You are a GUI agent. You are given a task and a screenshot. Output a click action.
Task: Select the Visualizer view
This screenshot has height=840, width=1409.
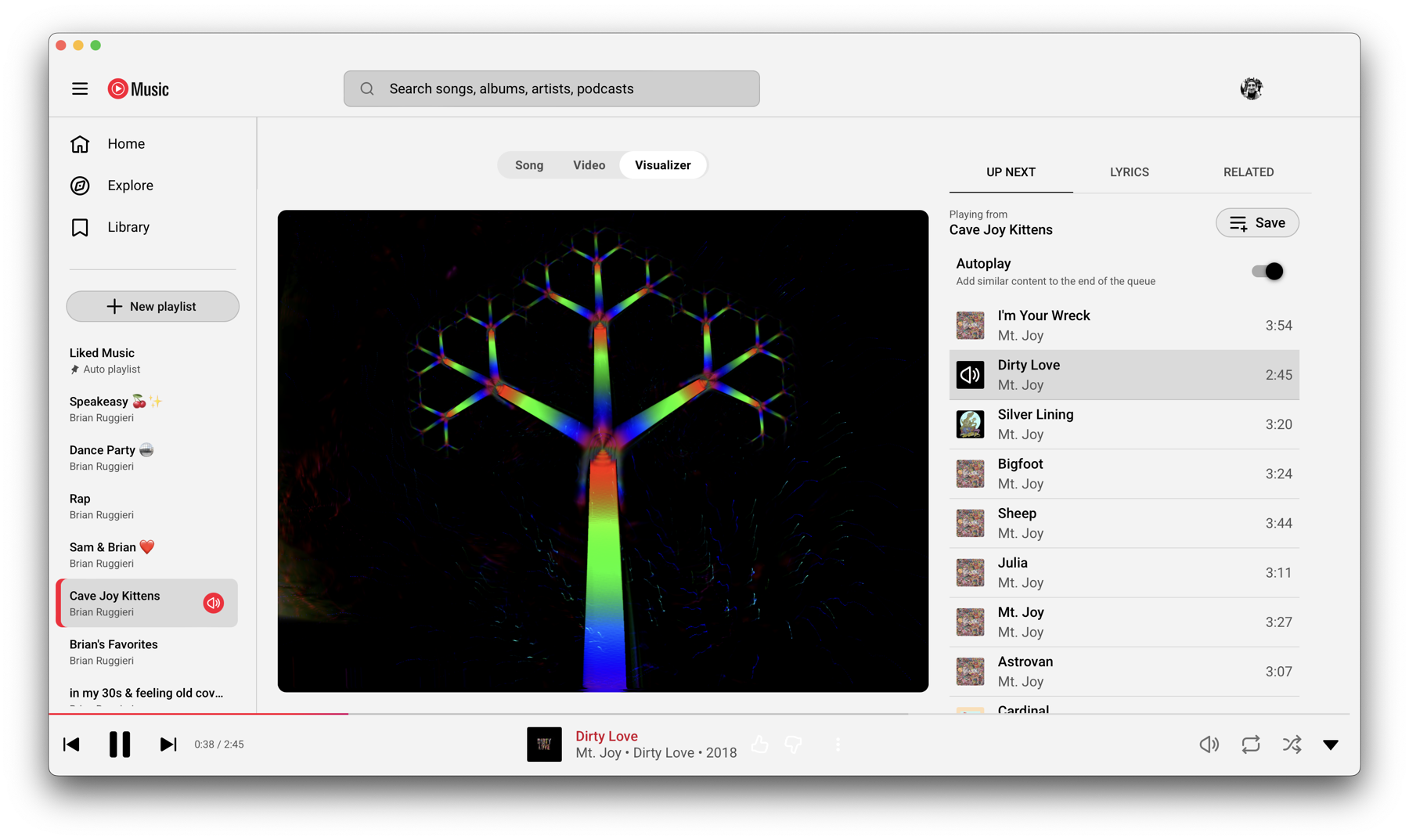[663, 165]
